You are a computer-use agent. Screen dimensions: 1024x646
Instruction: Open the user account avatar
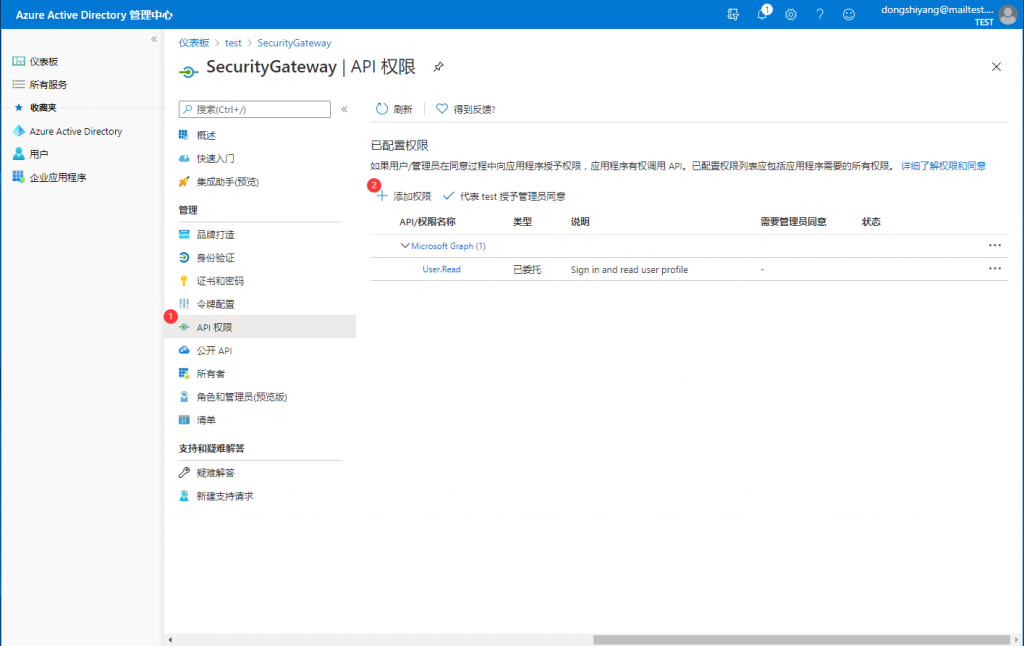coord(1008,14)
